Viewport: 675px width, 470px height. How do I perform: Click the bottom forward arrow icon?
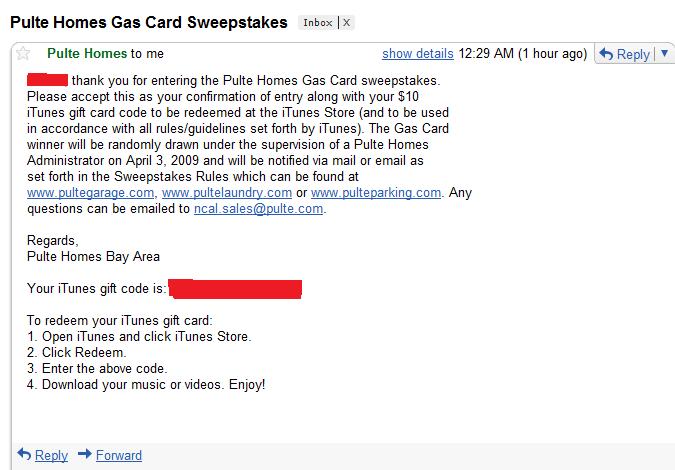(85, 455)
